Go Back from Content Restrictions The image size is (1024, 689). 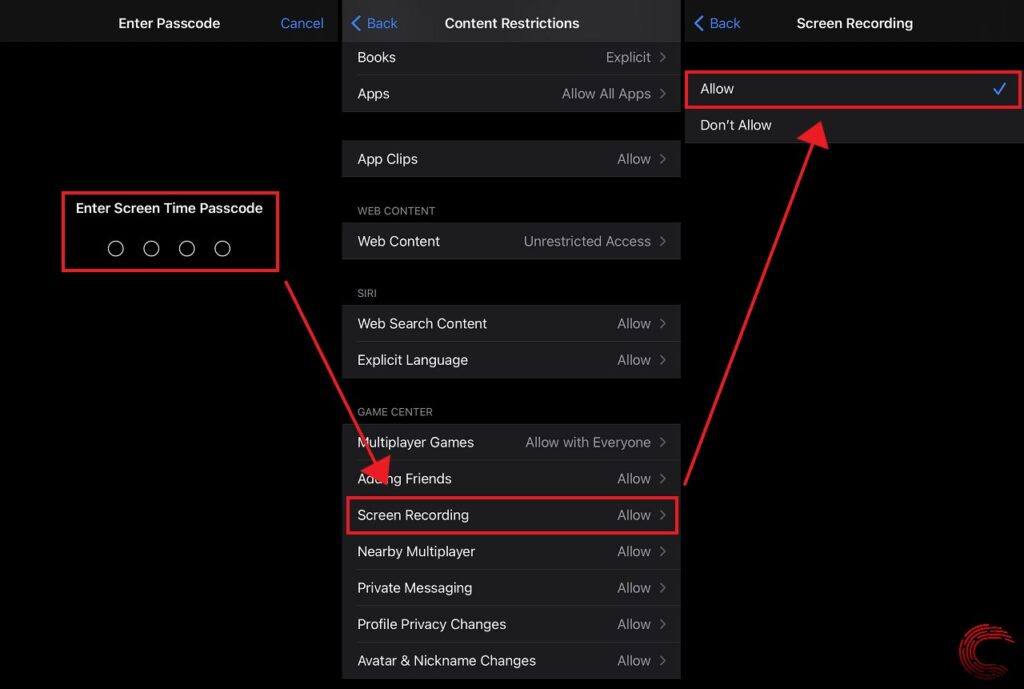pyautogui.click(x=374, y=23)
